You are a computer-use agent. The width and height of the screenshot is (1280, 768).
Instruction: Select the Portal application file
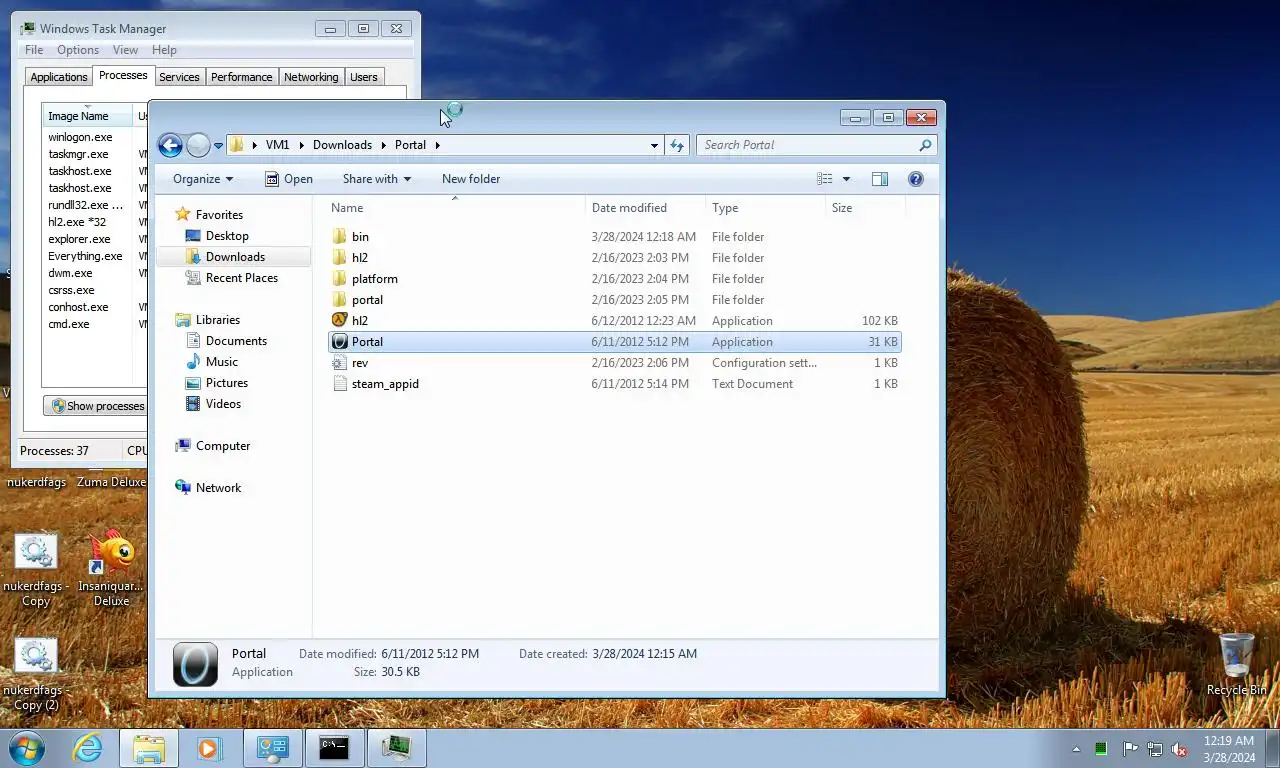pyautogui.click(x=615, y=342)
